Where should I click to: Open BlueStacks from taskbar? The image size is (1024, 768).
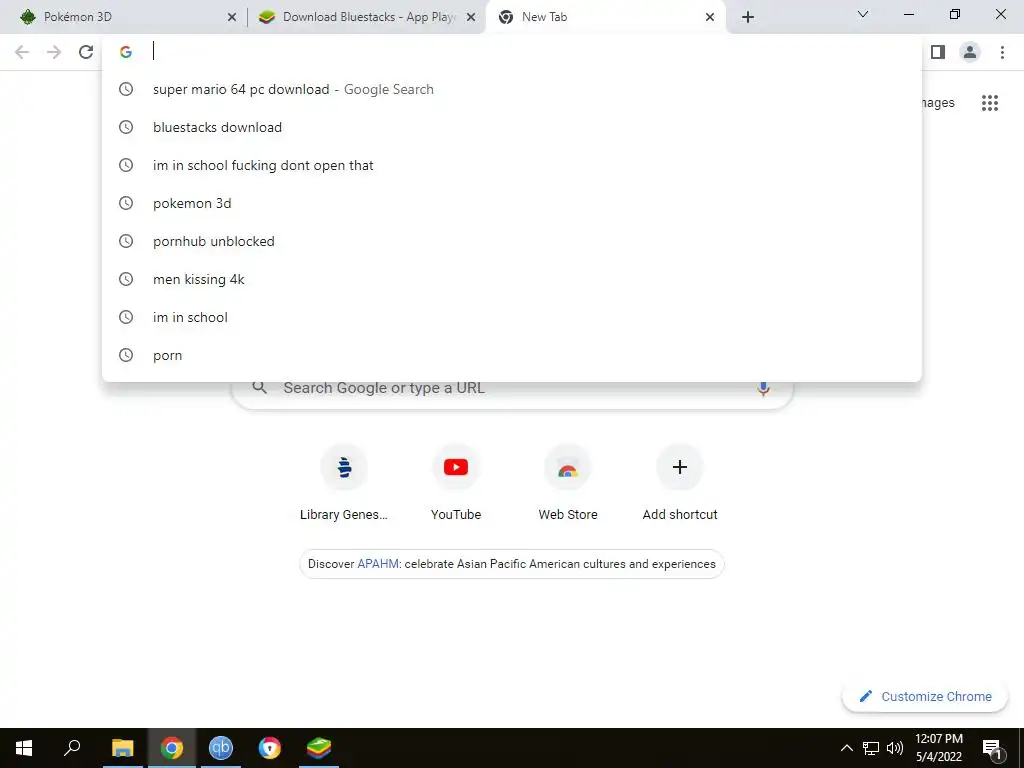pyautogui.click(x=319, y=748)
